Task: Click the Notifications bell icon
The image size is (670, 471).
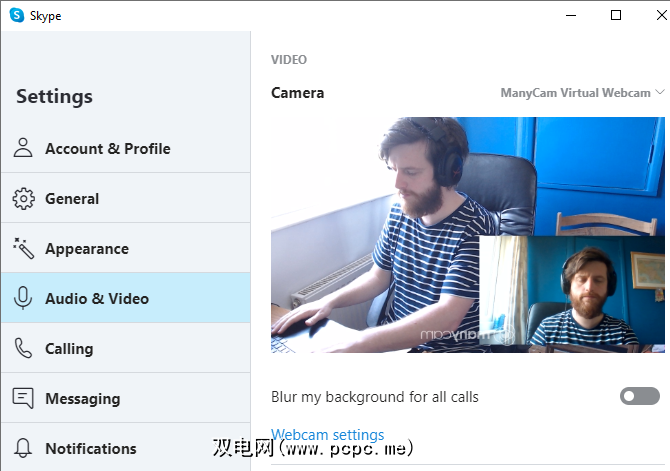Action: (x=23, y=449)
